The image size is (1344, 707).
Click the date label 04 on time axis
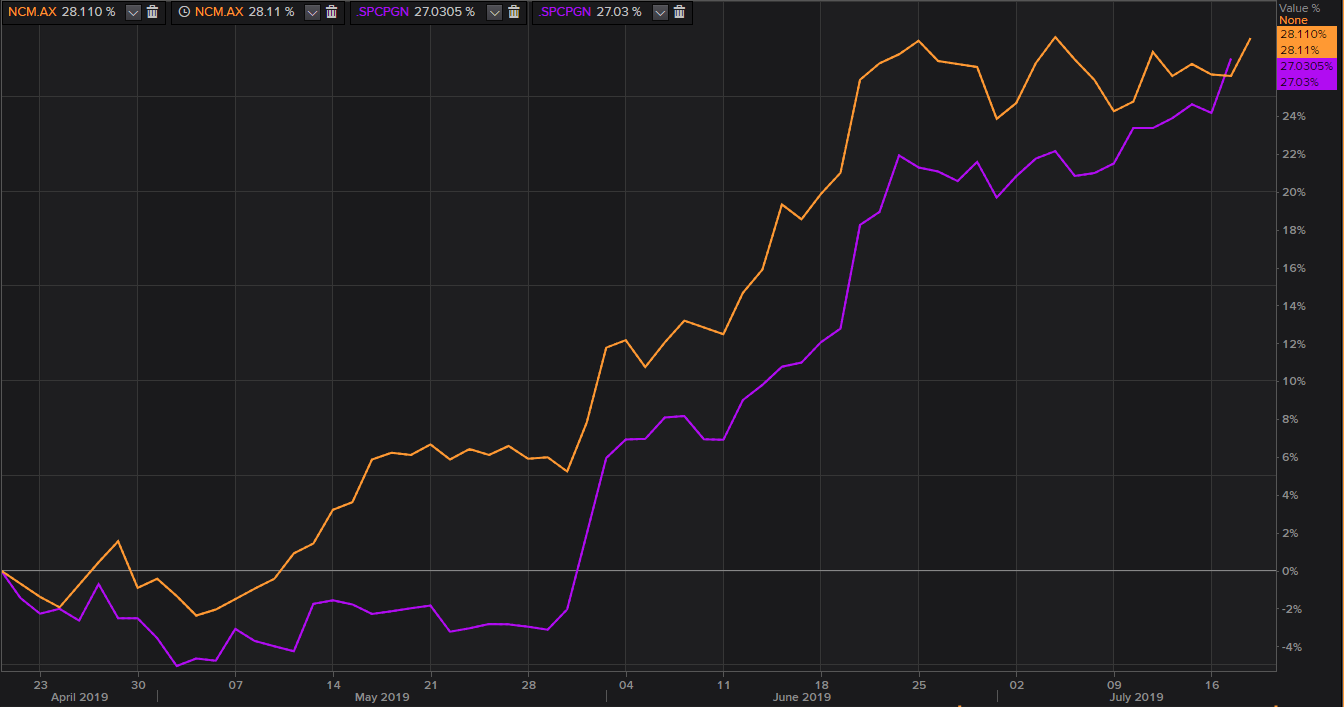[x=626, y=685]
